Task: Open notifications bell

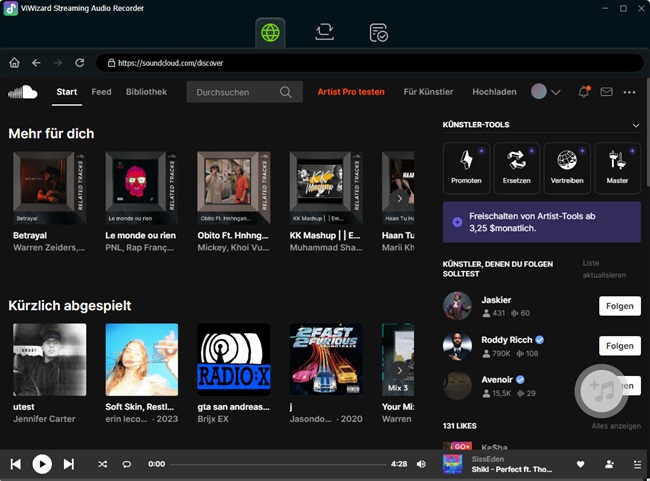Action: 584,92
